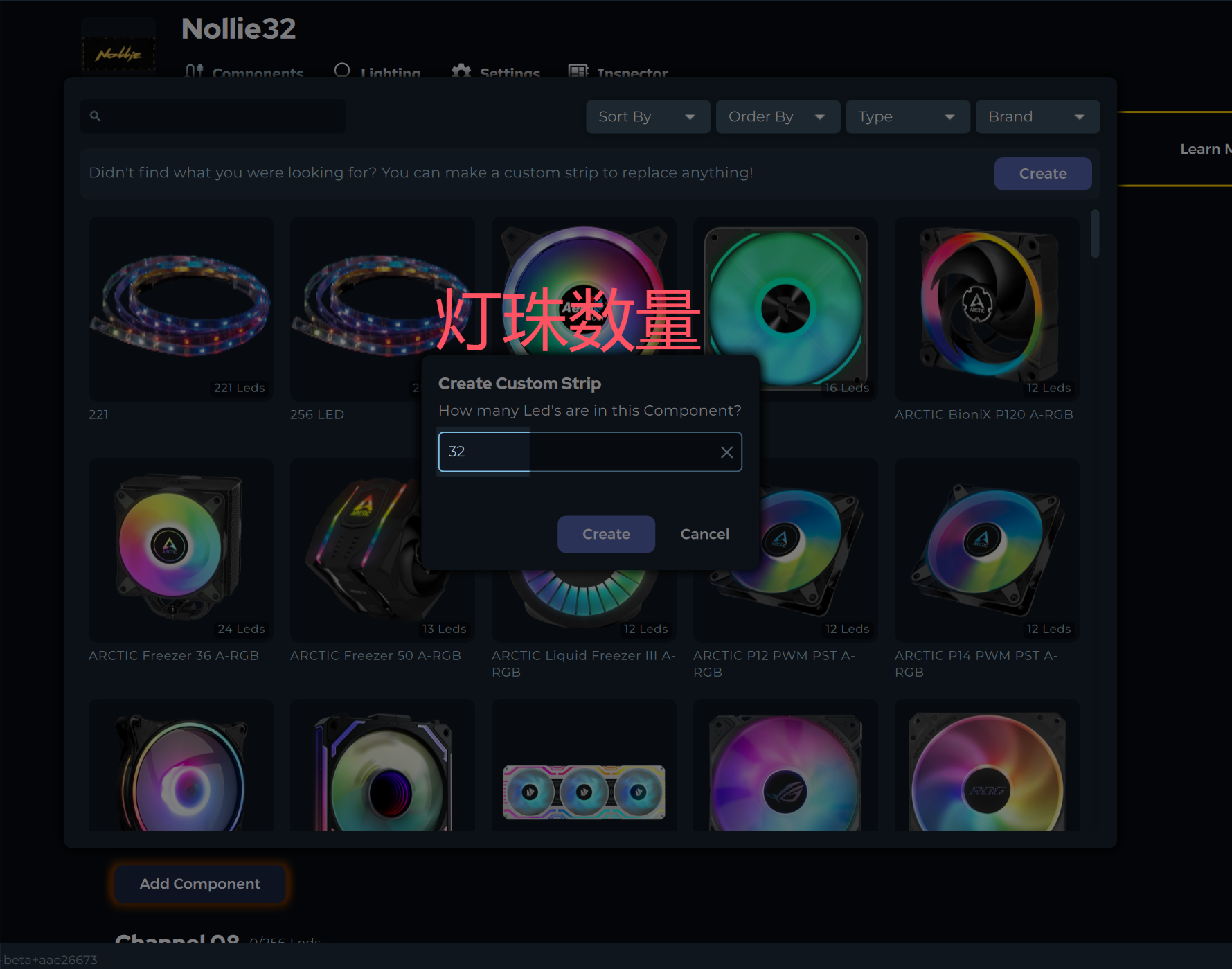
Task: Click the ARCTIC Freezer 36 A-RGB label
Action: pos(174,655)
